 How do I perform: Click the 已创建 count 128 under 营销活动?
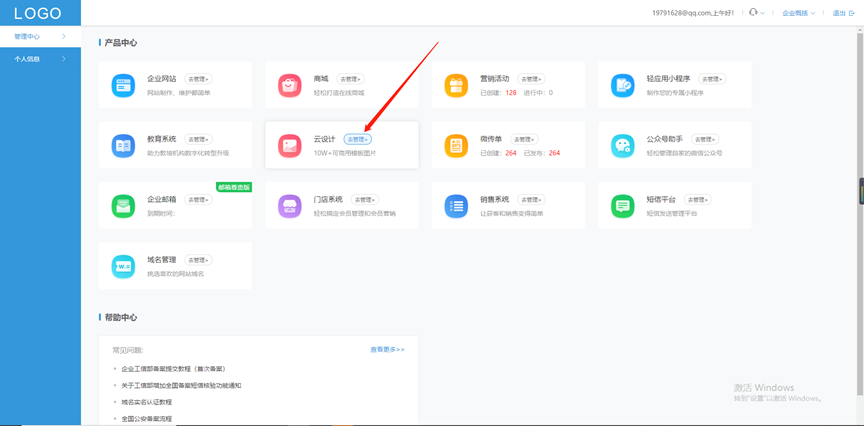click(511, 93)
